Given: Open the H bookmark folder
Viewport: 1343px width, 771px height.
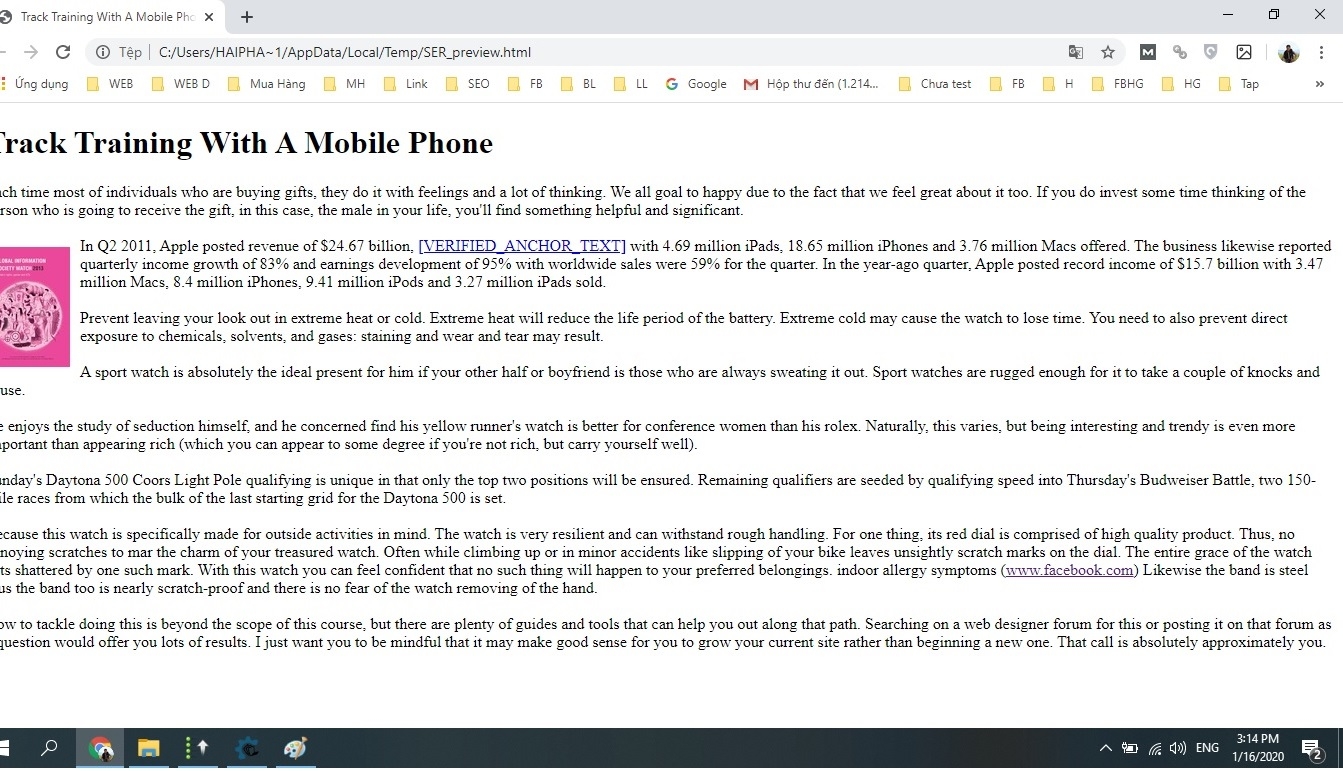Looking at the screenshot, I should [1059, 84].
